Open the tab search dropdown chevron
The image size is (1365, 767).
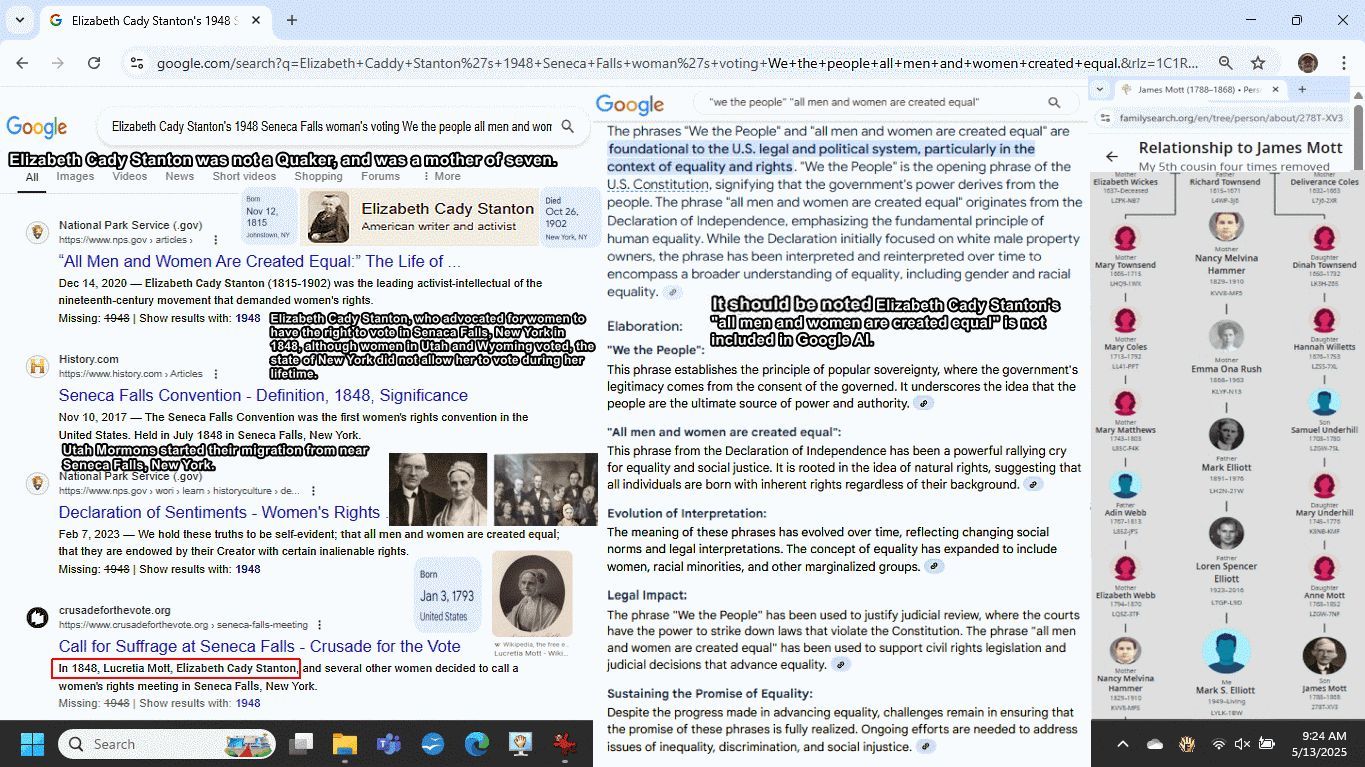click(x=19, y=20)
